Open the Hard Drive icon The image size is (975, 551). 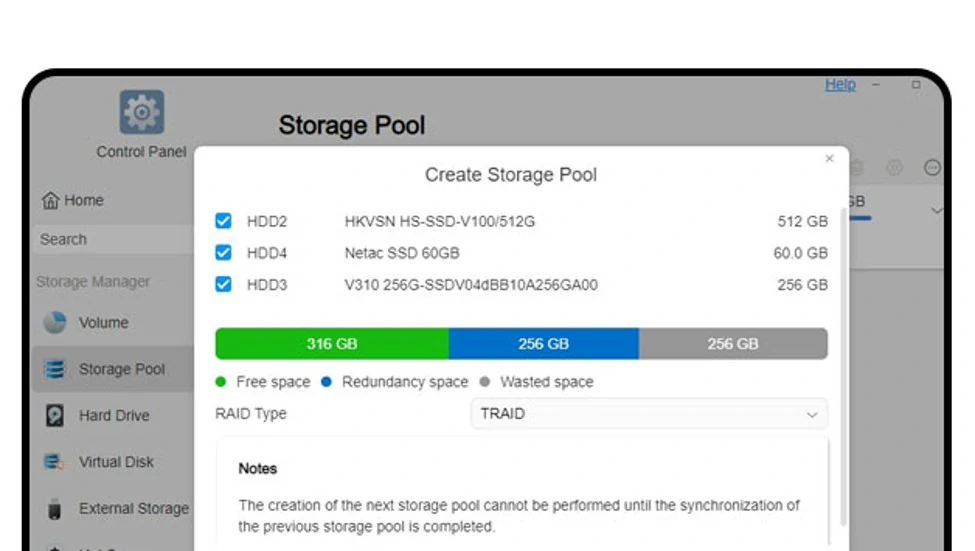(55, 415)
